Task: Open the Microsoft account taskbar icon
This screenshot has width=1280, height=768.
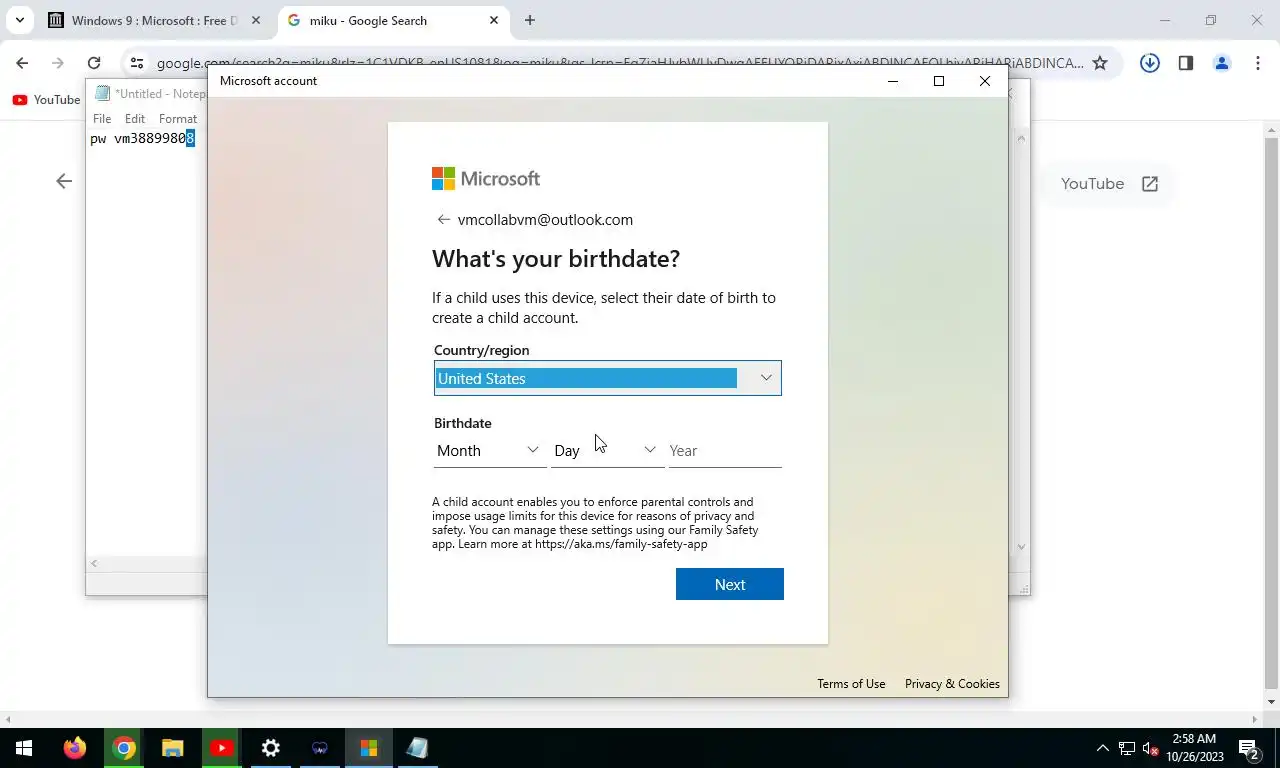Action: point(369,748)
